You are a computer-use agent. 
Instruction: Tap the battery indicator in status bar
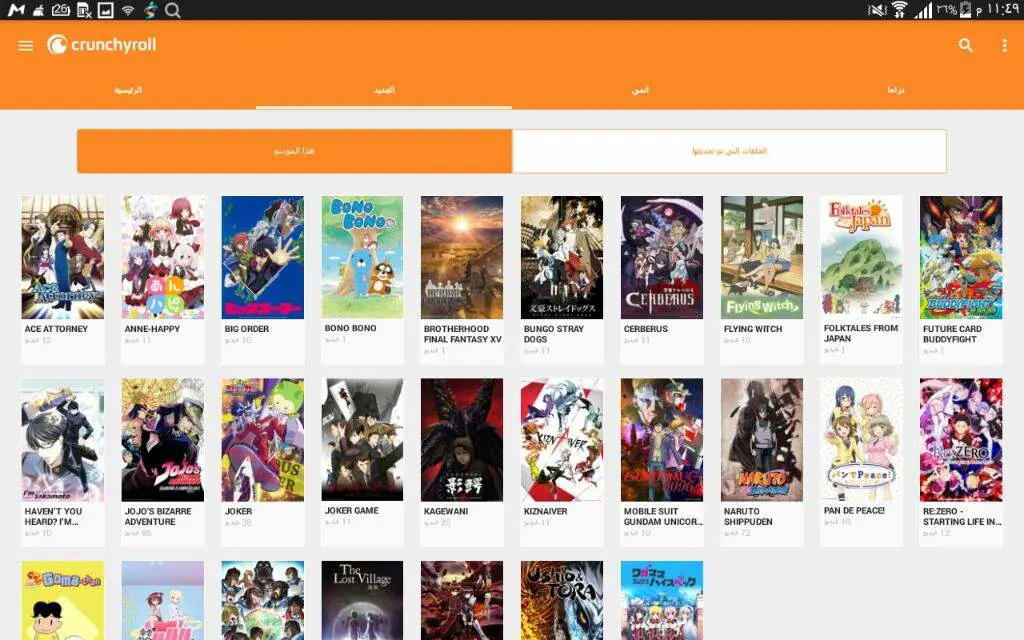point(965,10)
